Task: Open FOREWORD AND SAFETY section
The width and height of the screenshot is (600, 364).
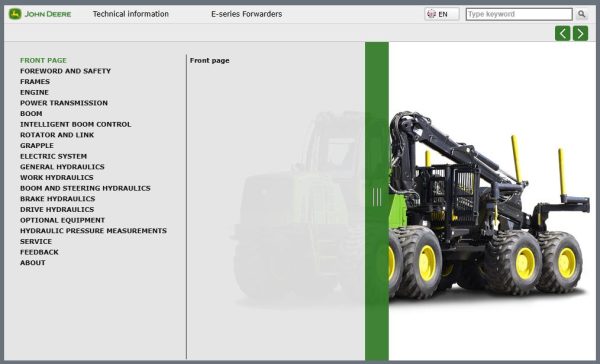Action: pyautogui.click(x=65, y=71)
